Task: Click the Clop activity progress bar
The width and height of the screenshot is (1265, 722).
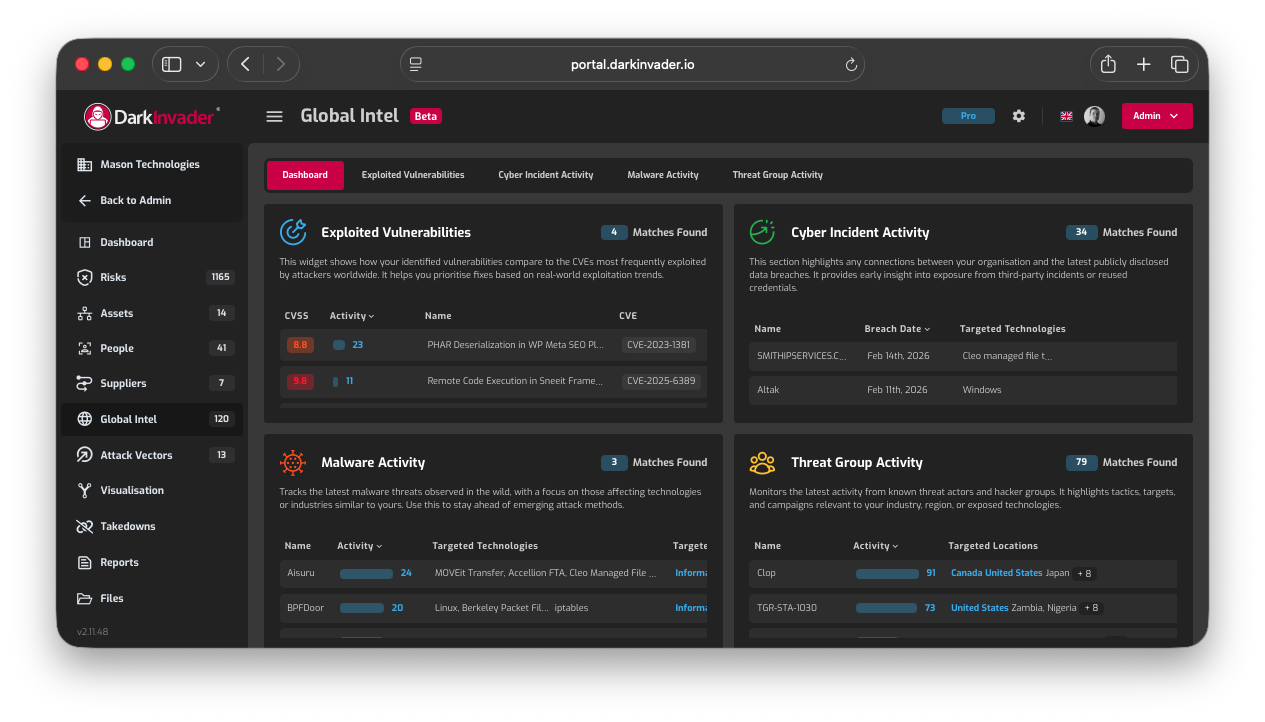Action: tap(887, 572)
